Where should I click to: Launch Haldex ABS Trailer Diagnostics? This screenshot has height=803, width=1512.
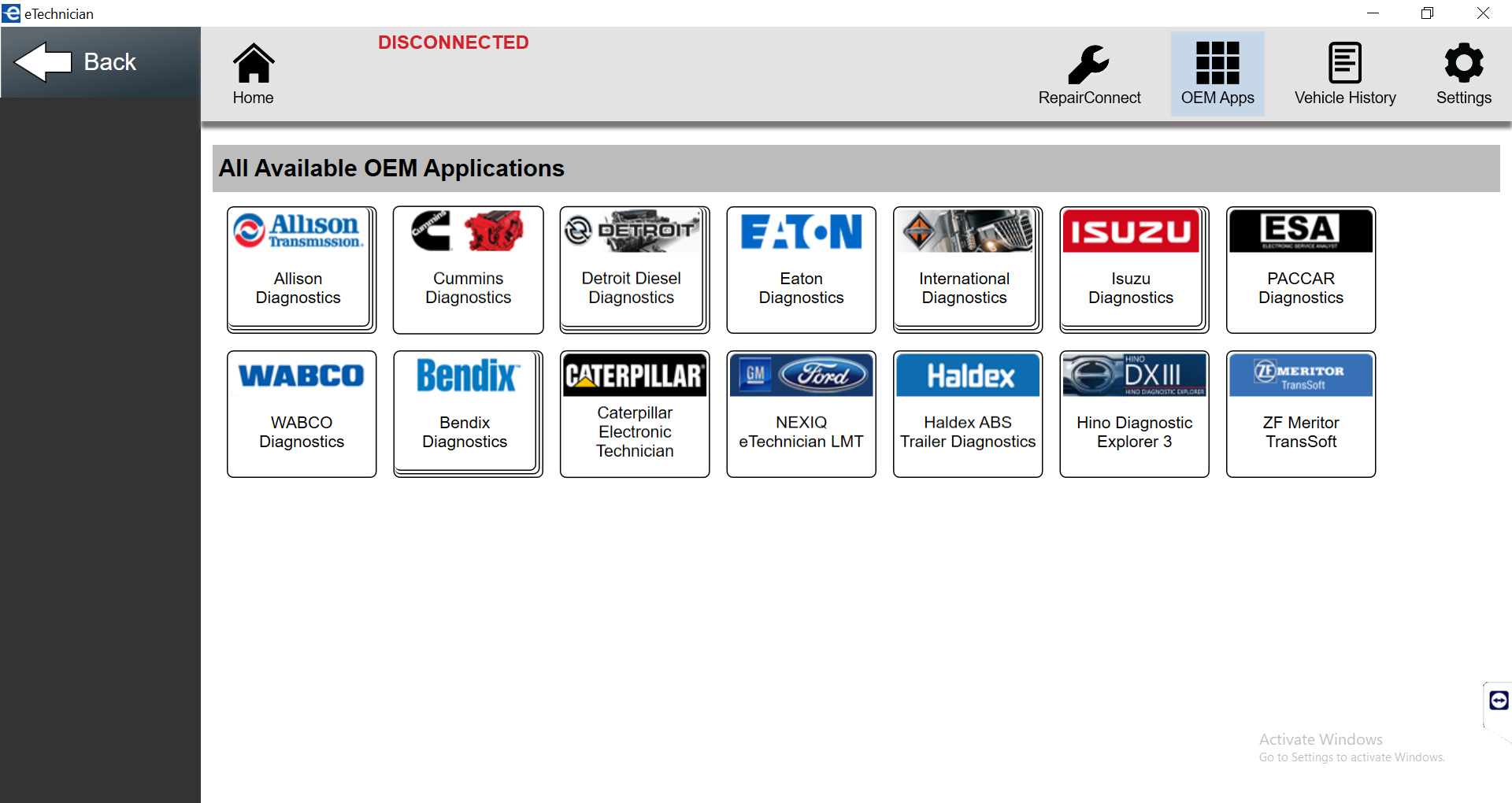(x=968, y=414)
